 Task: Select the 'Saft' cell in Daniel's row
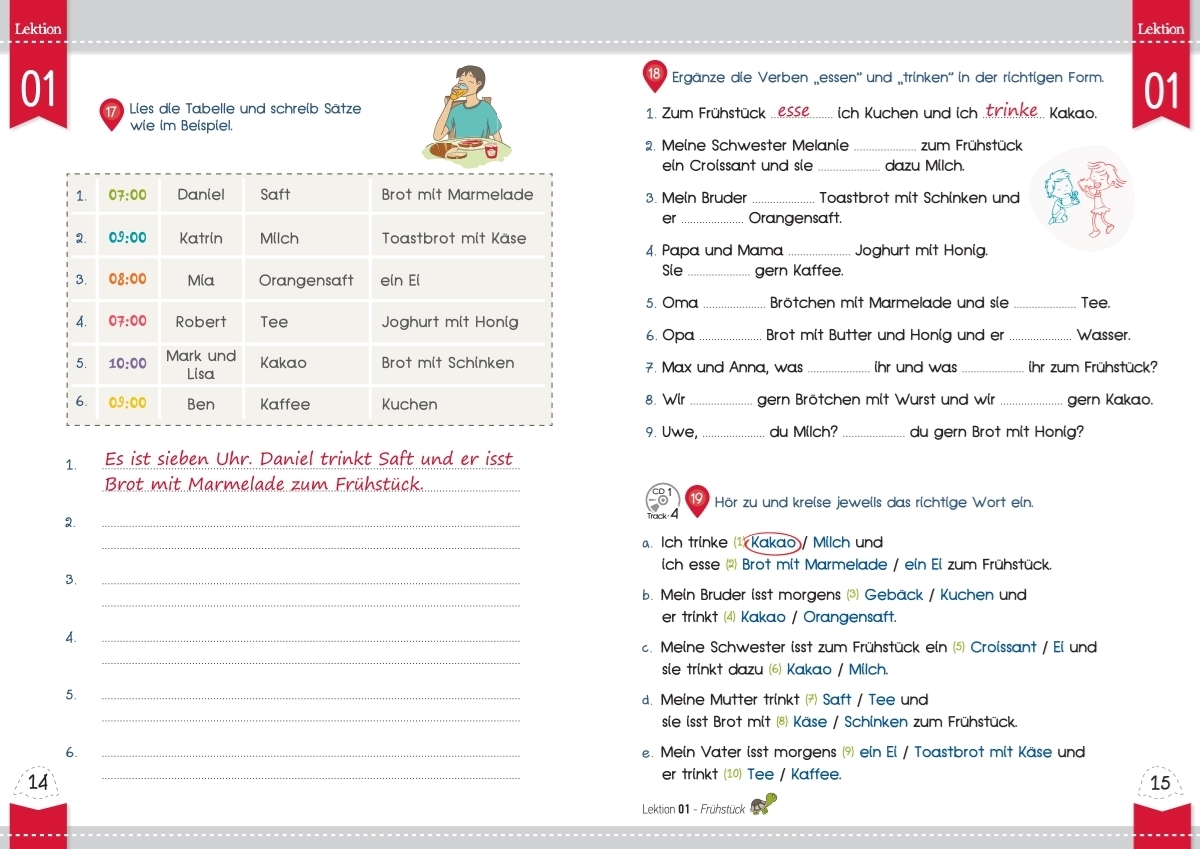[275, 195]
